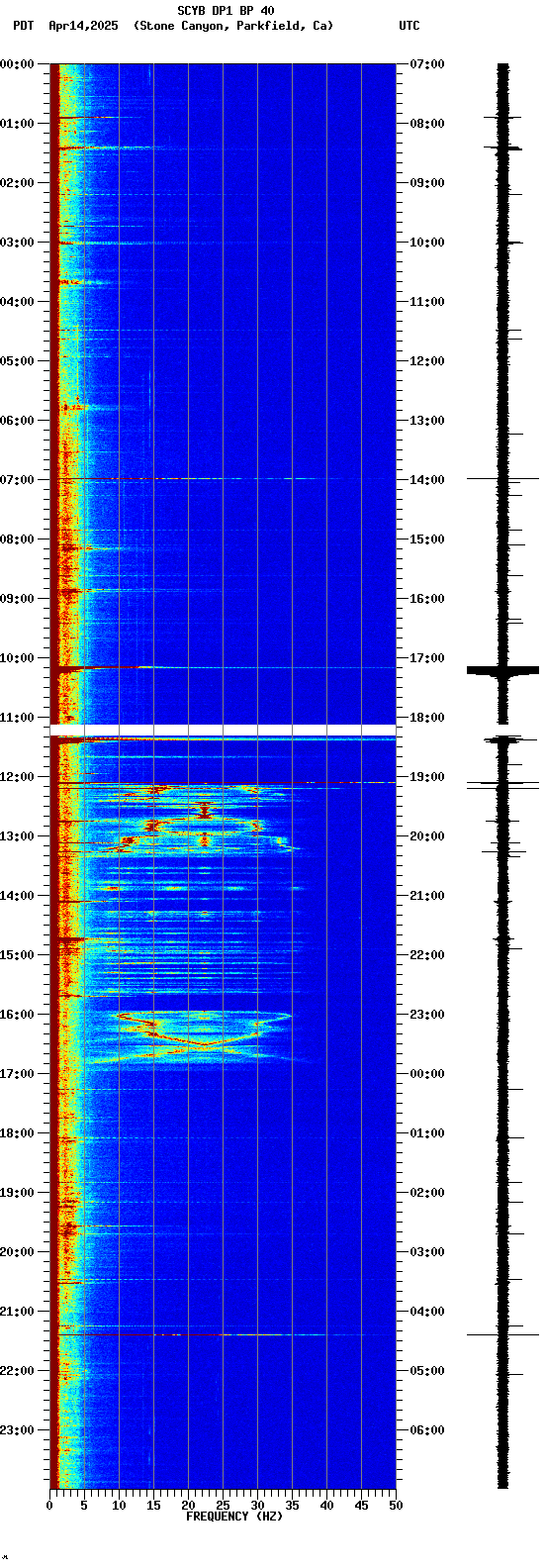Viewport: 546px width, 1568px height.
Task: Select the 40 Hz frequency tick label
Action: tap(326, 1506)
